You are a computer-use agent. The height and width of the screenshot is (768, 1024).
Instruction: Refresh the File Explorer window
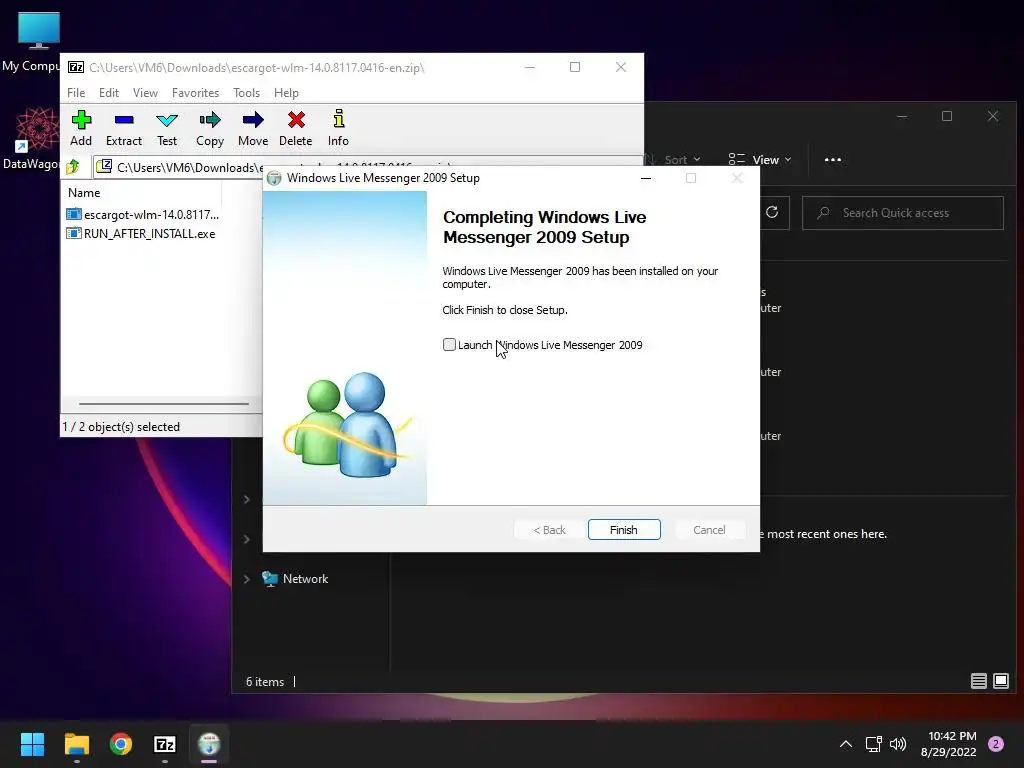coord(772,212)
